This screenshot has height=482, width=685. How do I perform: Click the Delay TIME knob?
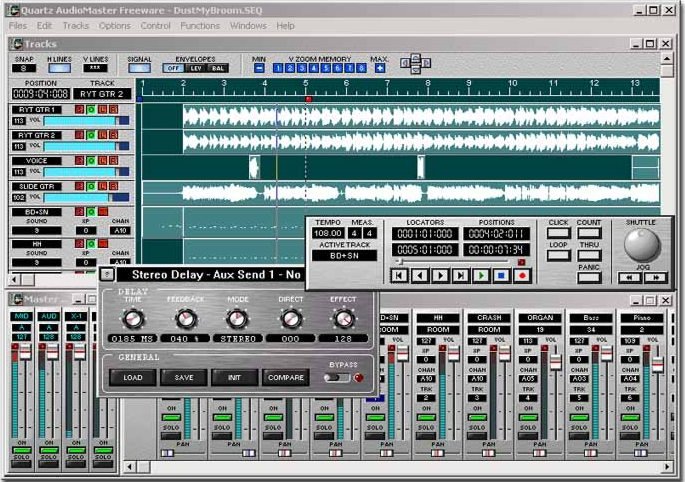click(133, 319)
